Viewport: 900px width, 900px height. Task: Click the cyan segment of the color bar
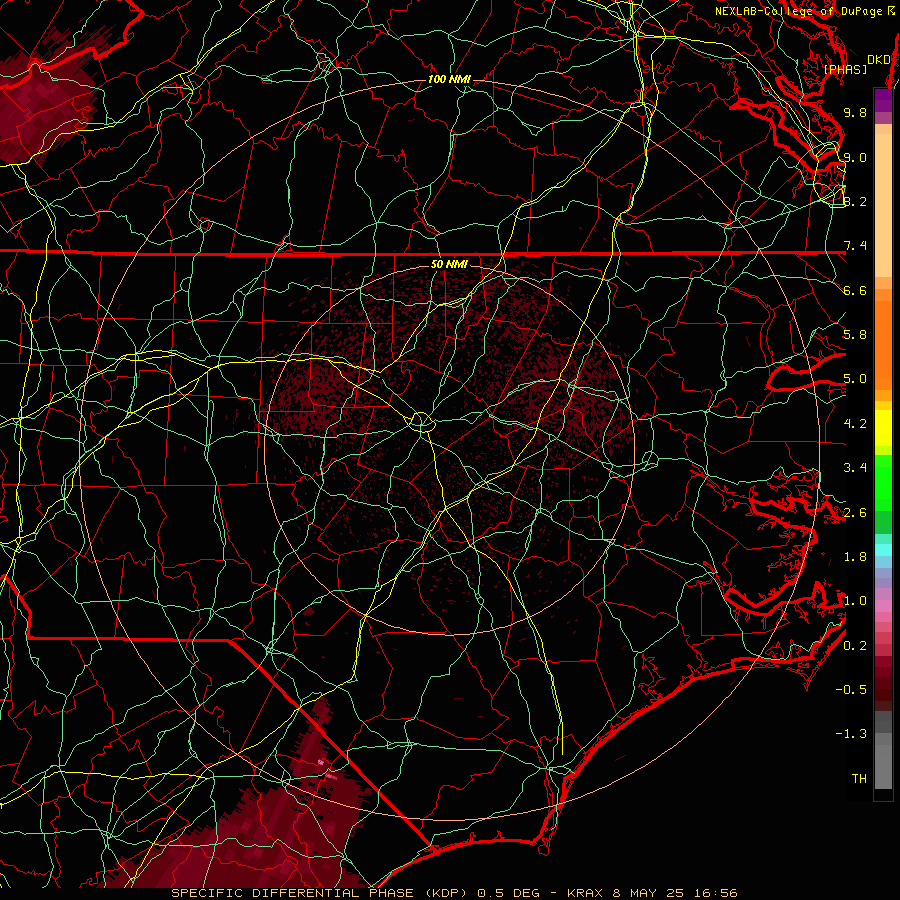coord(883,550)
